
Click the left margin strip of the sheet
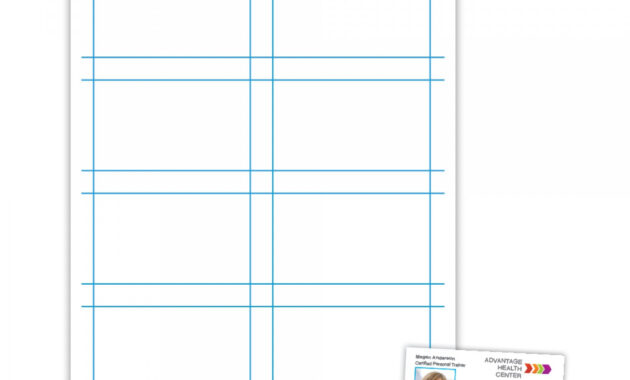point(82,190)
